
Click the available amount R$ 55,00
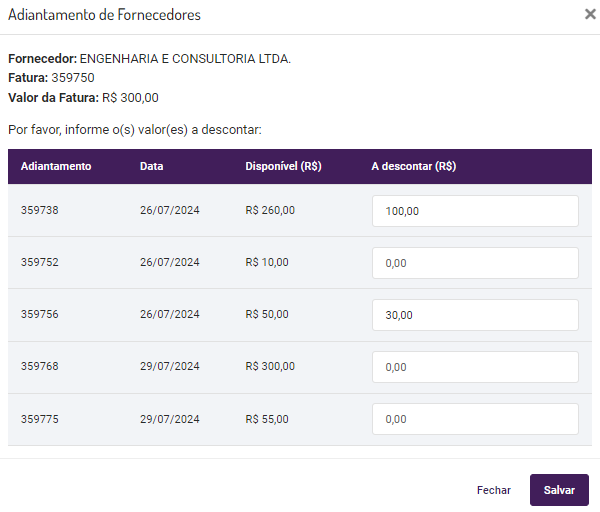coord(267,419)
